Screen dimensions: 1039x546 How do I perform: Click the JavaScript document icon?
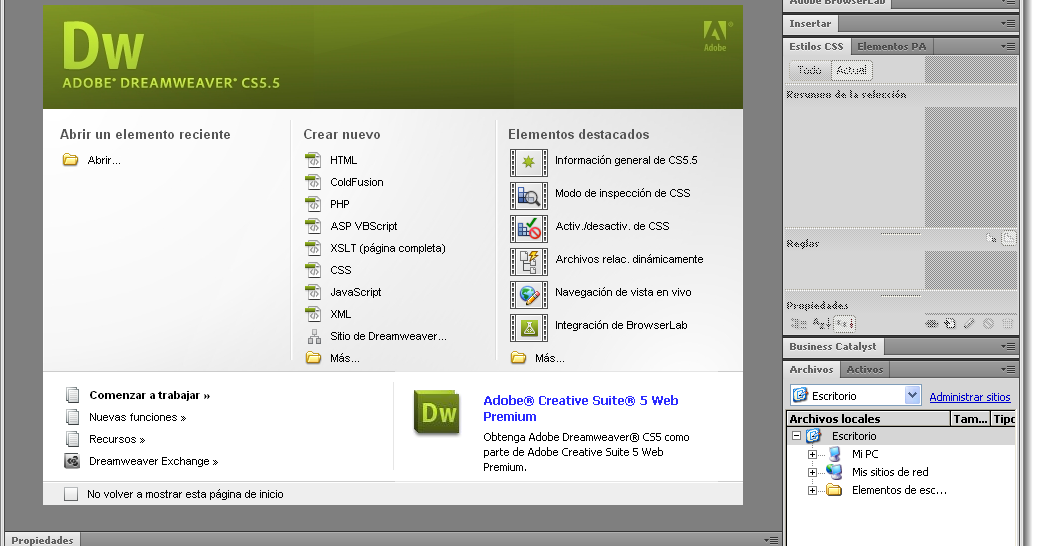(313, 292)
